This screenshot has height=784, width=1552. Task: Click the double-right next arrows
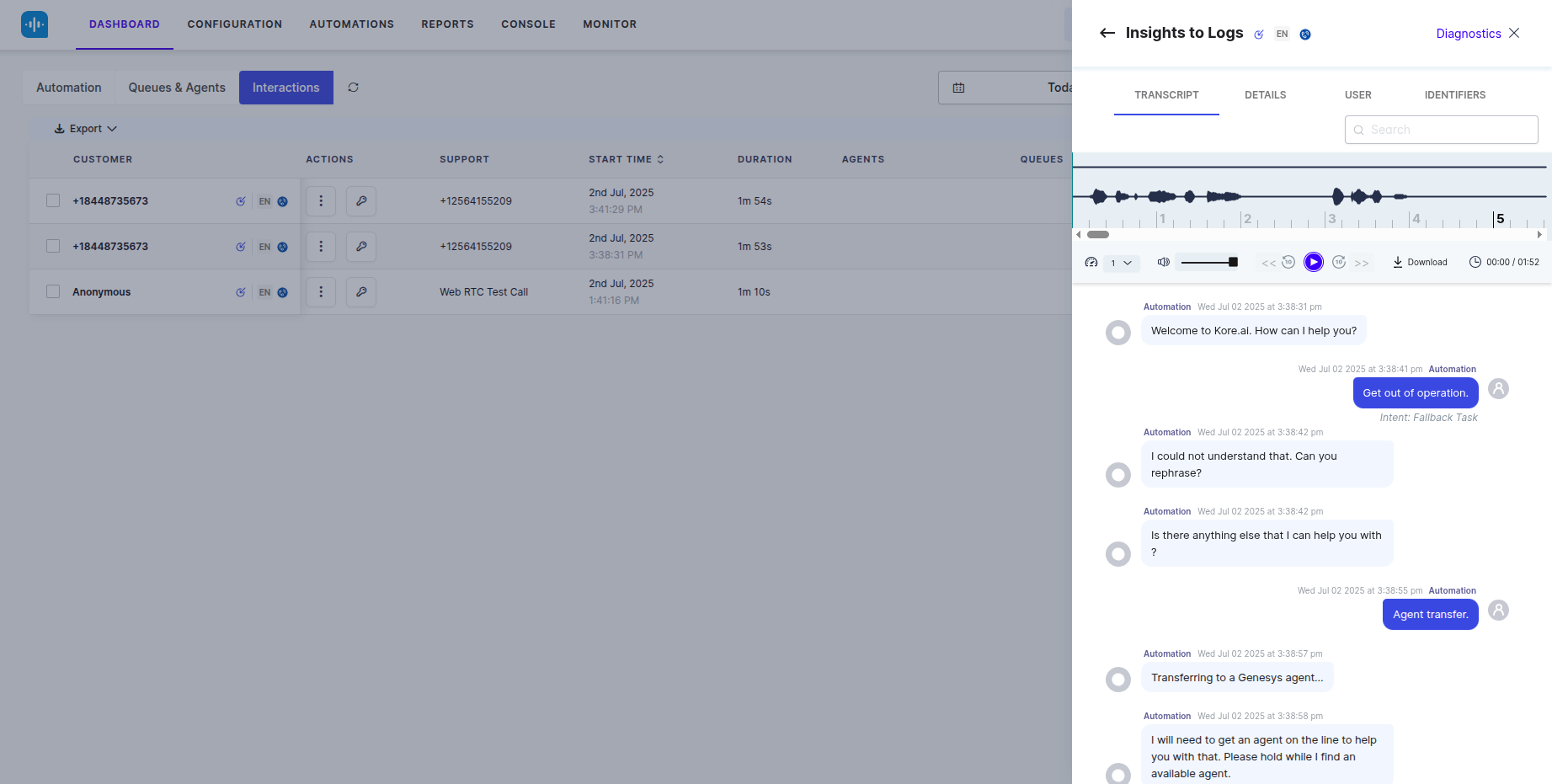pyautogui.click(x=1362, y=264)
